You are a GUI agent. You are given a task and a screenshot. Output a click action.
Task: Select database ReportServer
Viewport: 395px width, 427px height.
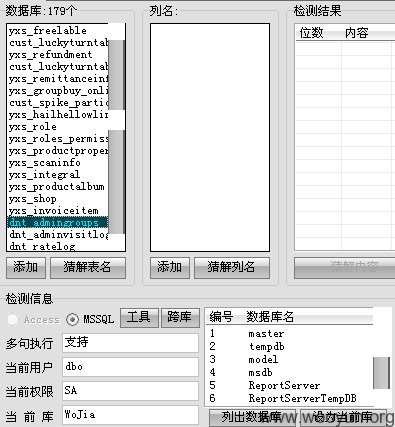[x=284, y=386]
